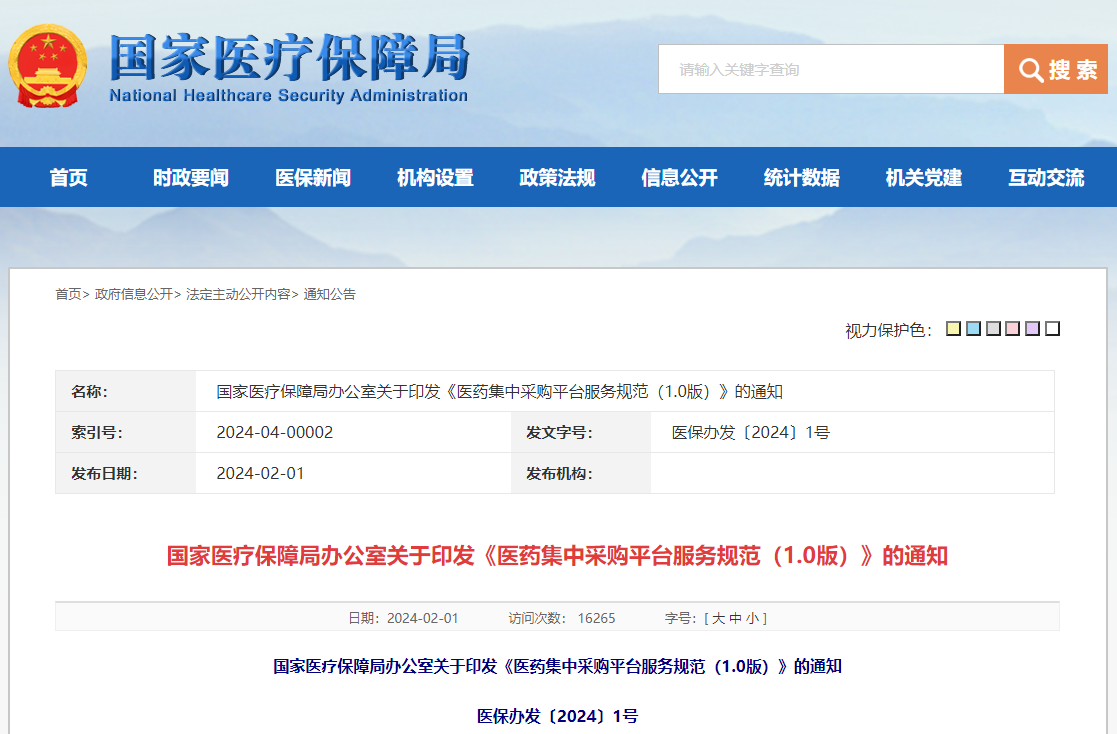Focus the keyword search input field
1117x734 pixels.
point(830,70)
